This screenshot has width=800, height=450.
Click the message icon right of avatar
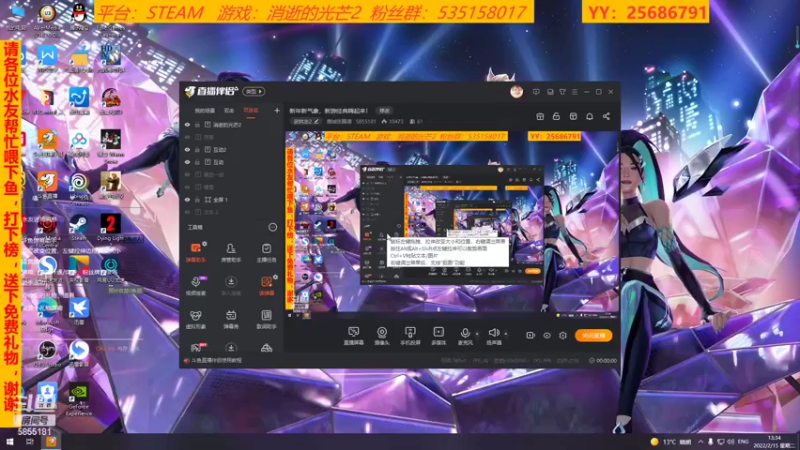[536, 92]
